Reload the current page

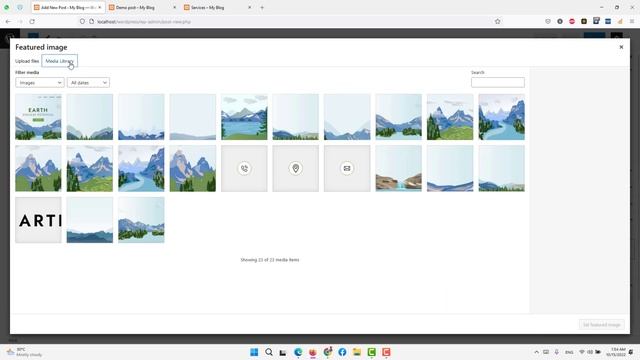coord(32,22)
